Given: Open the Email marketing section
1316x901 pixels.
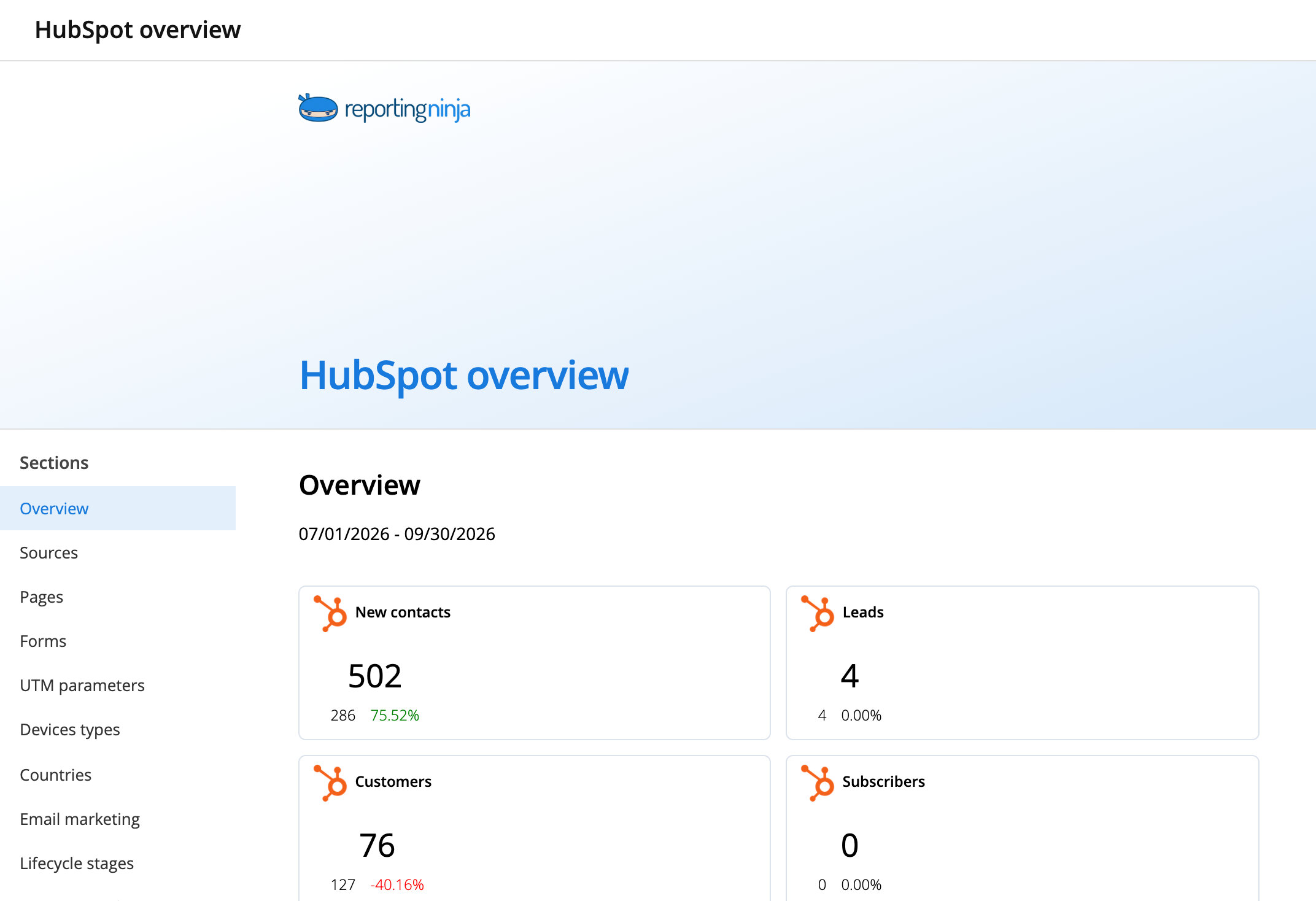Looking at the screenshot, I should [x=118, y=819].
